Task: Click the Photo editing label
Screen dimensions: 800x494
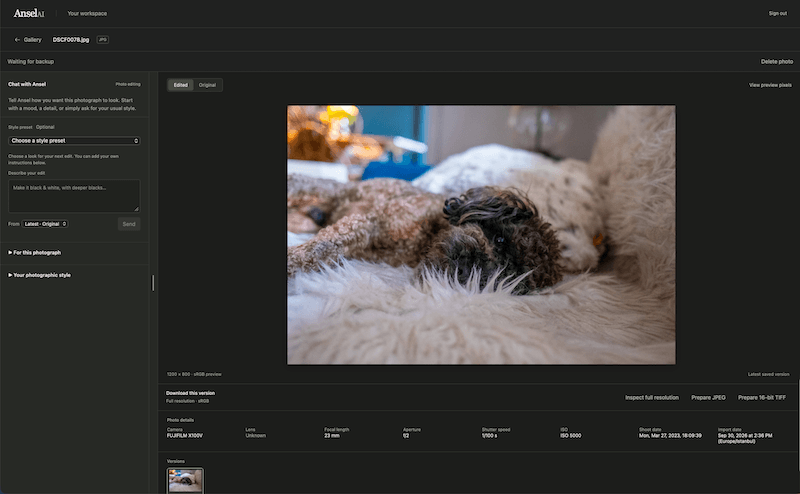Action: [x=128, y=84]
